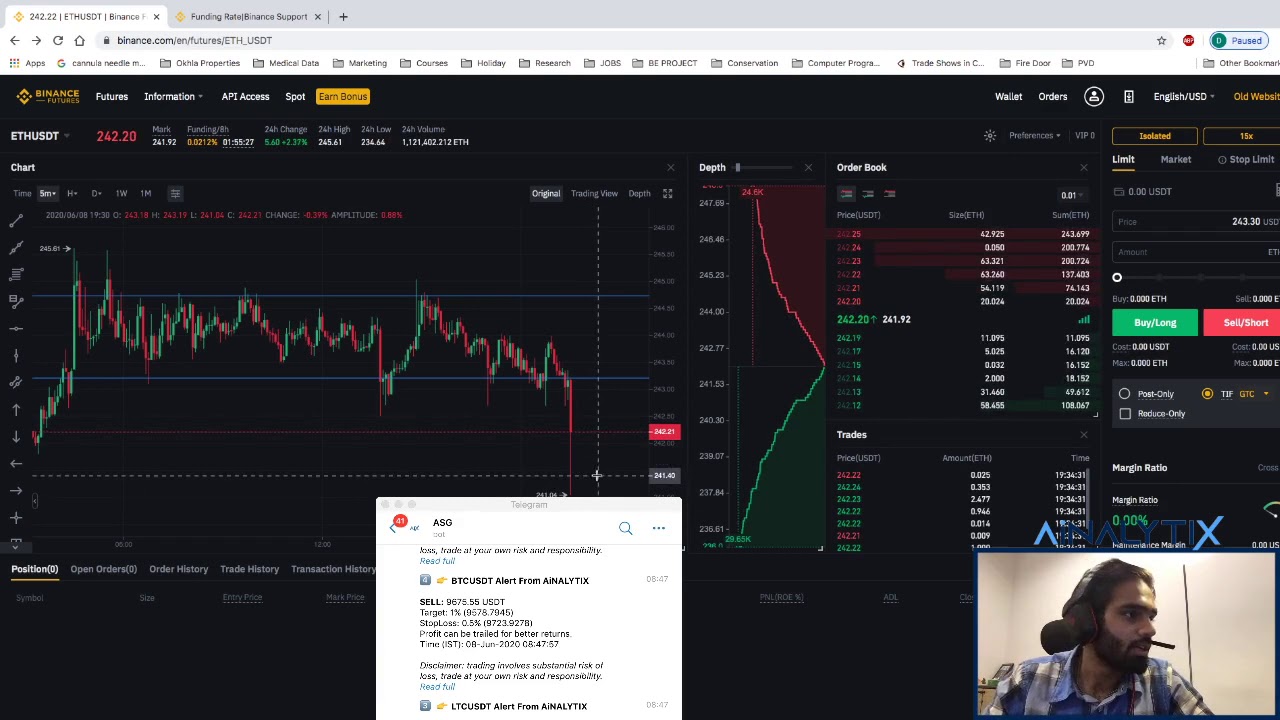Screen dimensions: 1280x720
Task: Reload the browser page
Action: 58,40
